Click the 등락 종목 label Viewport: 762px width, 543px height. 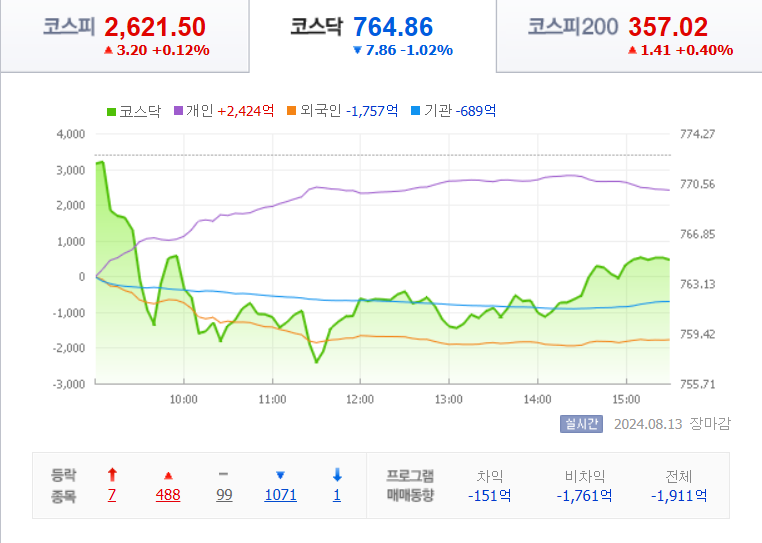(x=64, y=485)
